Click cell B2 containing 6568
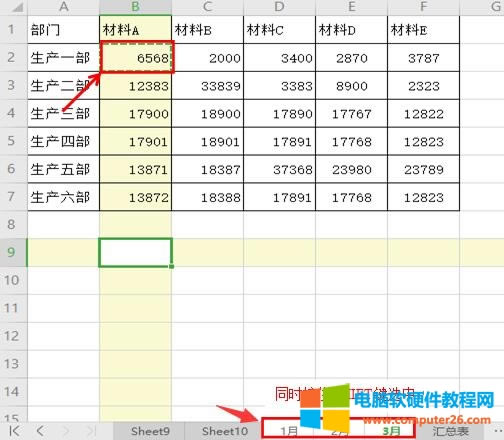The height and width of the screenshot is (440, 504). point(137,57)
